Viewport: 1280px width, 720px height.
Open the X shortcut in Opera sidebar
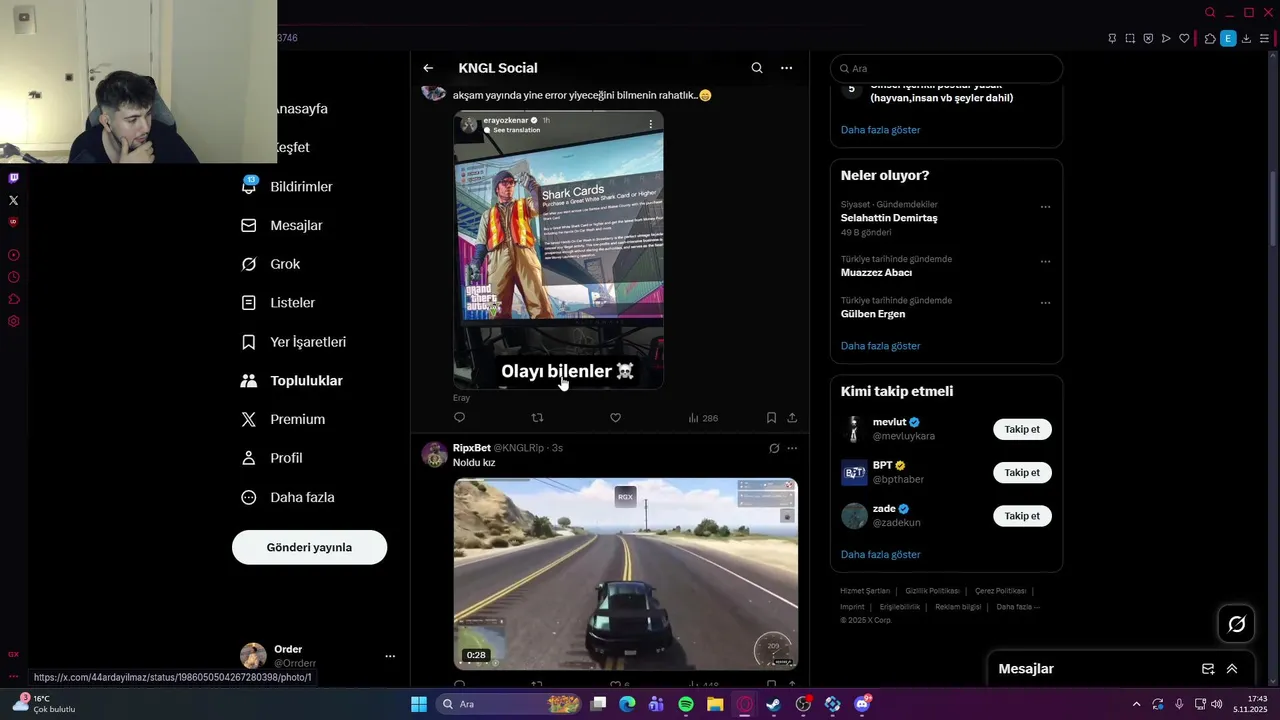[x=13, y=200]
